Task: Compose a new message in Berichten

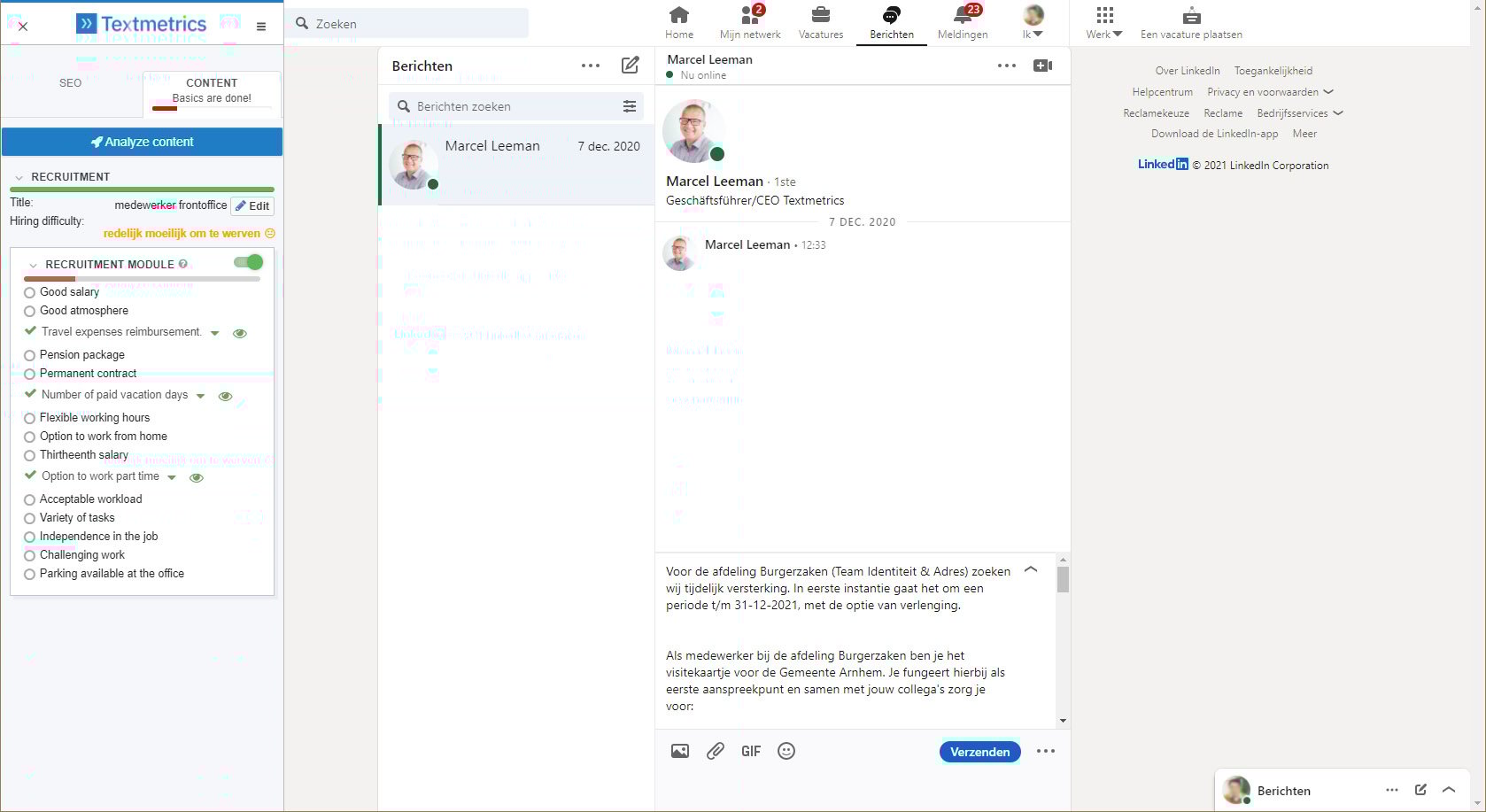Action: click(630, 66)
